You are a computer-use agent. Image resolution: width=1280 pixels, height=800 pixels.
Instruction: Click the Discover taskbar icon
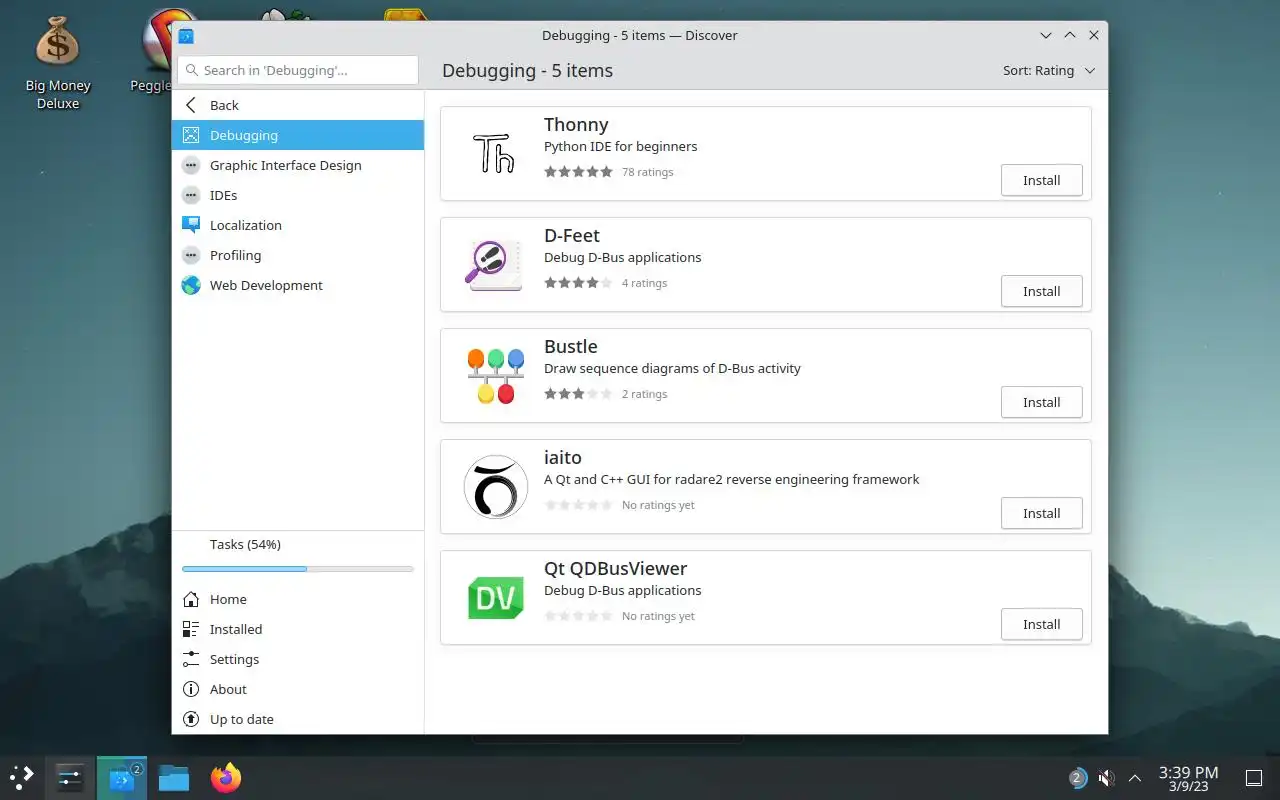pyautogui.click(x=122, y=777)
